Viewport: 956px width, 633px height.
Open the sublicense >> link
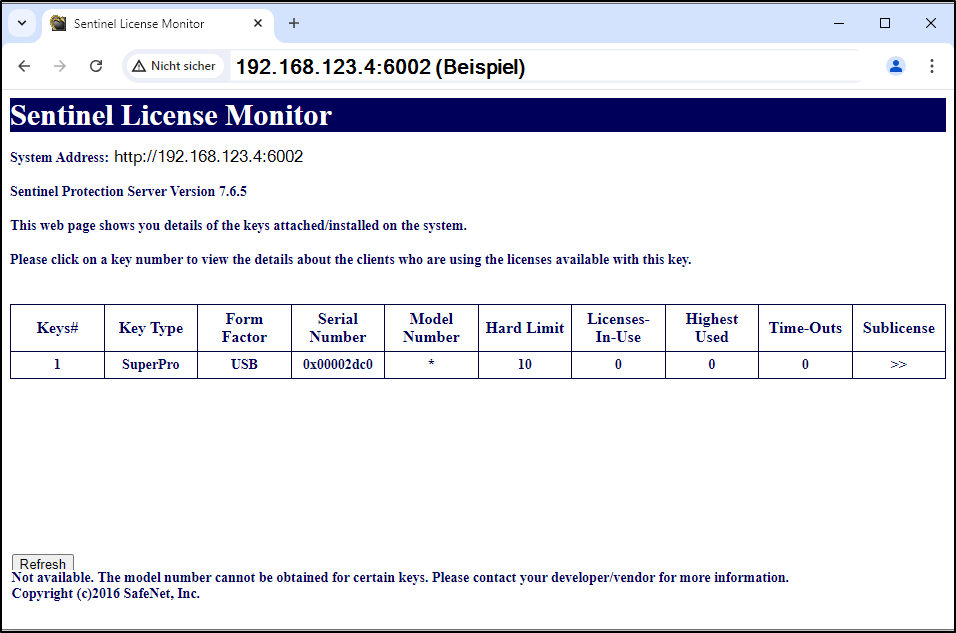[899, 365]
